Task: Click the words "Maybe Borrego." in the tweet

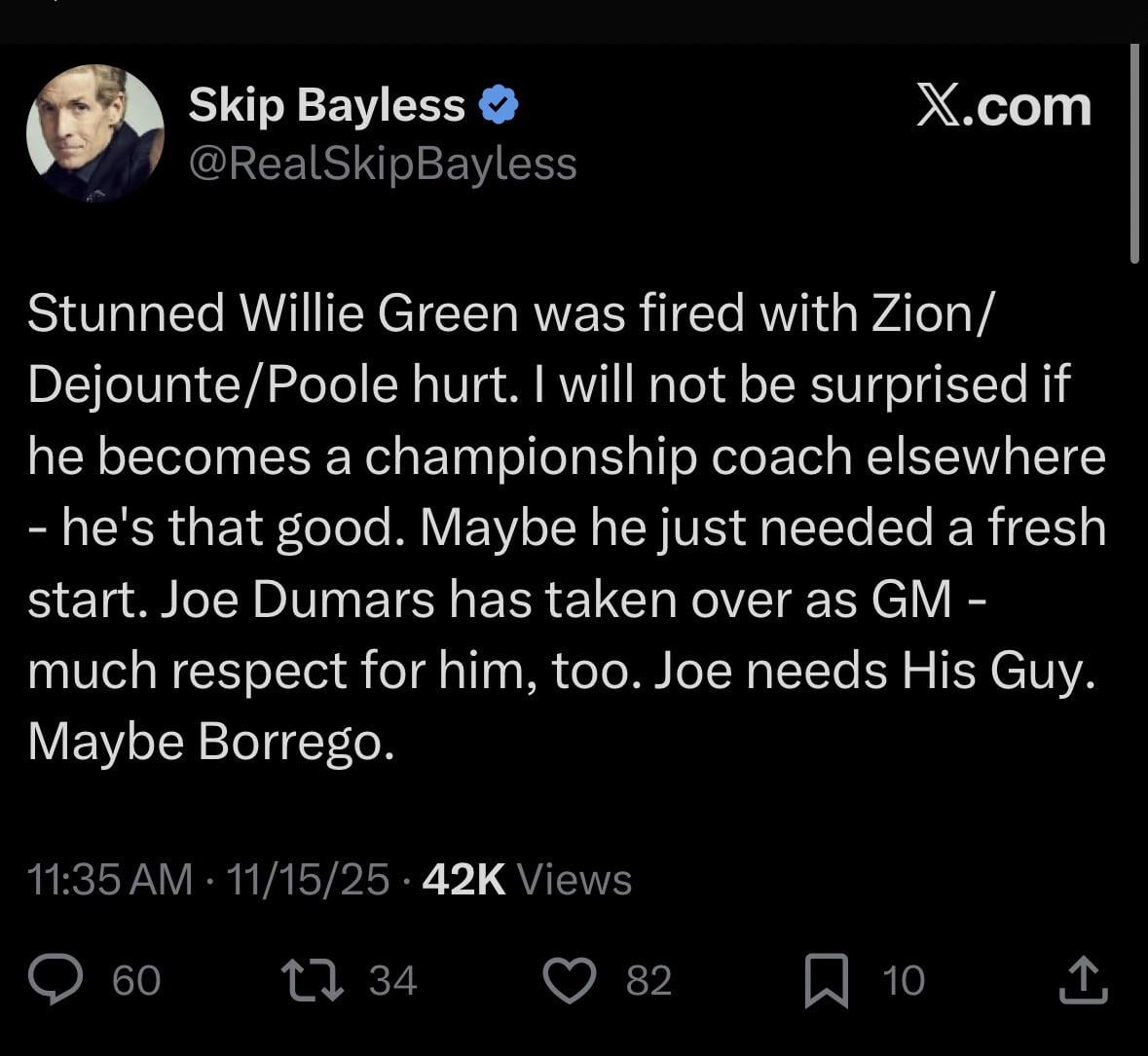Action: click(211, 742)
